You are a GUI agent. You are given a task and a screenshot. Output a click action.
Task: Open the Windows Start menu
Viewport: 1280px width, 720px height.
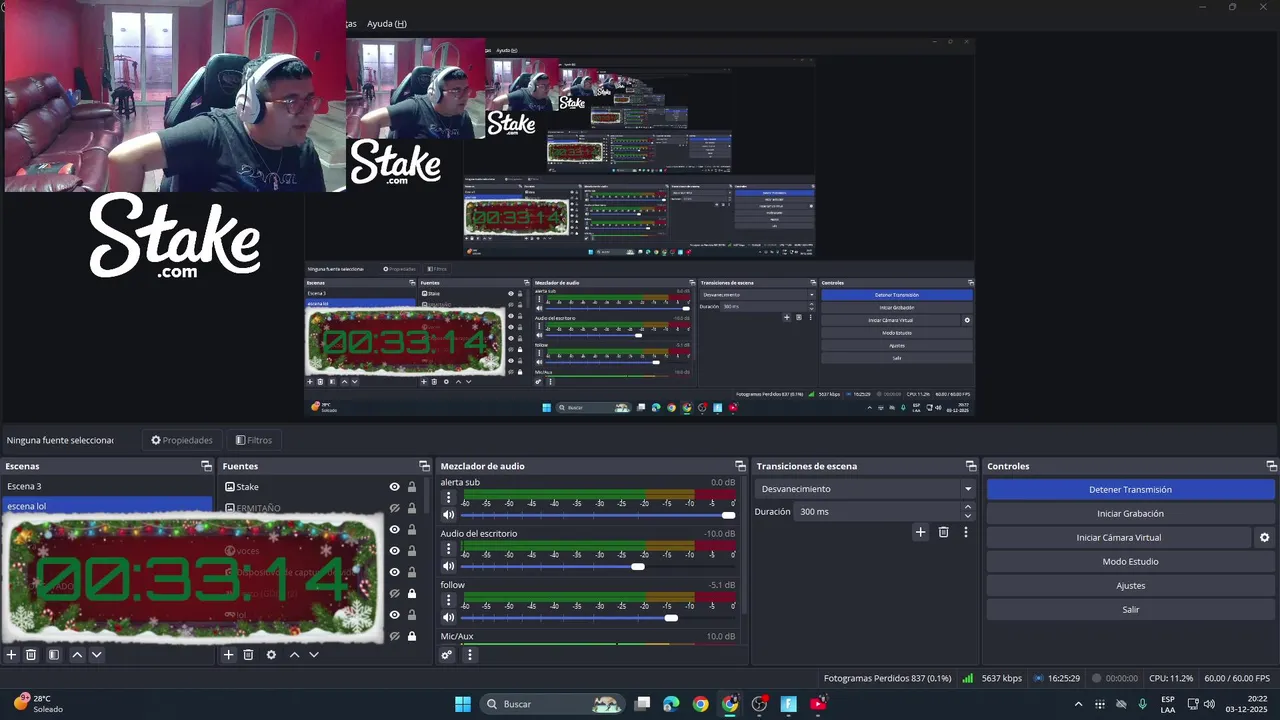click(463, 704)
